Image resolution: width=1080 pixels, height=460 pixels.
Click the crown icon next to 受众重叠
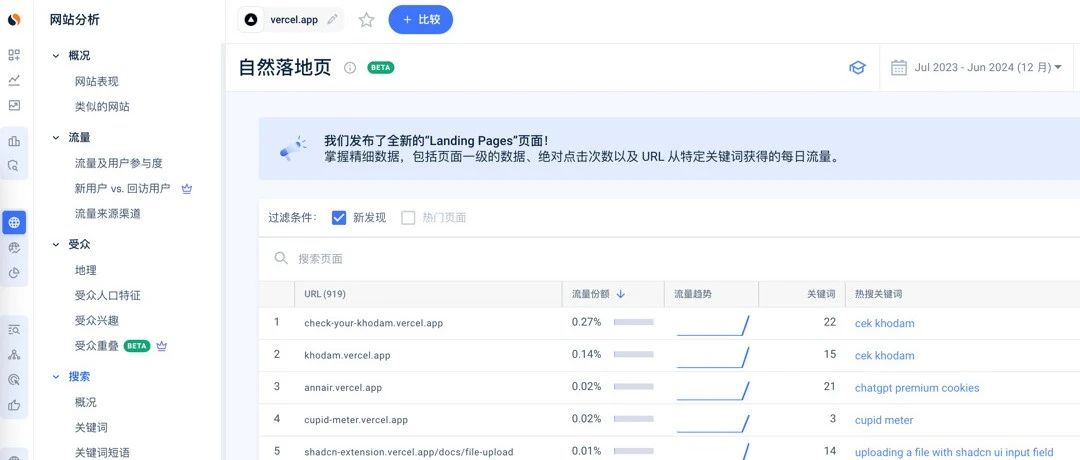coord(161,346)
